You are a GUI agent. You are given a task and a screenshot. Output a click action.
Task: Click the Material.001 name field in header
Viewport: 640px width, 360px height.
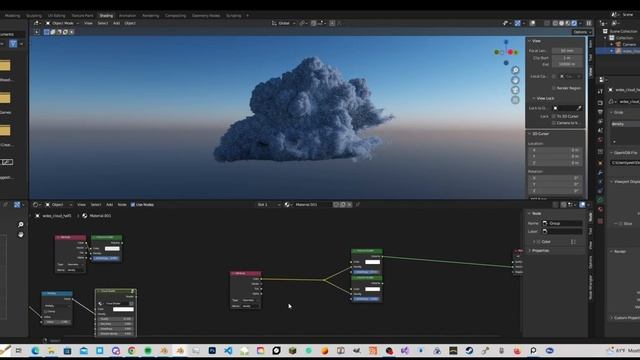(313, 204)
